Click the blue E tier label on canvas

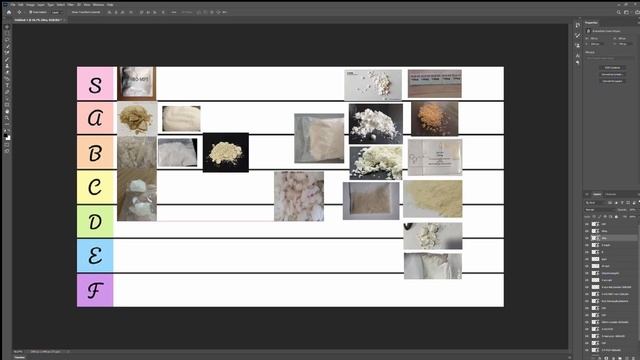(x=95, y=256)
